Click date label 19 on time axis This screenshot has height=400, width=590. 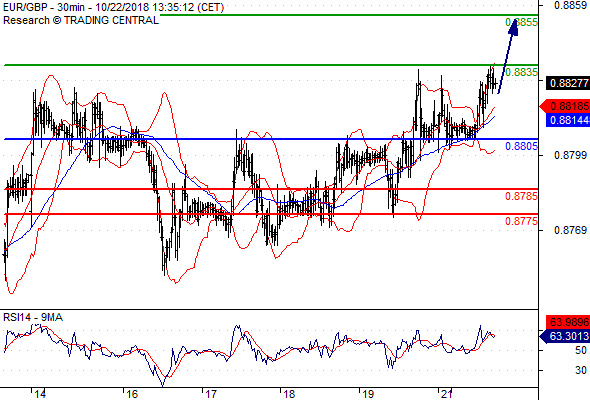click(368, 394)
